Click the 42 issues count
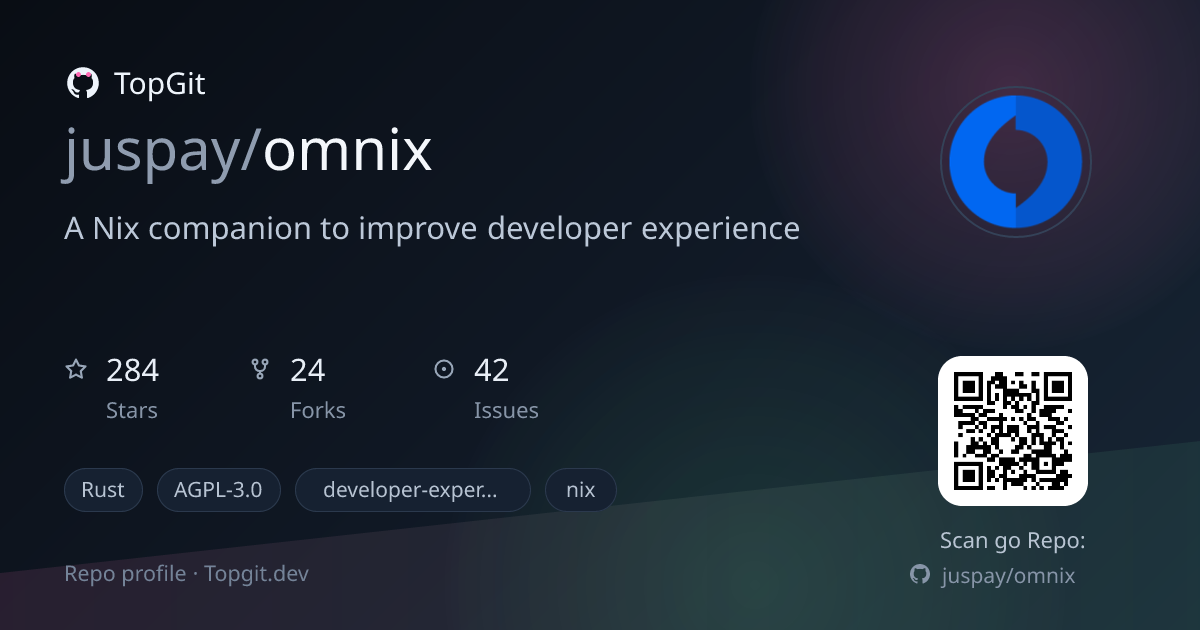The height and width of the screenshot is (630, 1200). tap(492, 371)
